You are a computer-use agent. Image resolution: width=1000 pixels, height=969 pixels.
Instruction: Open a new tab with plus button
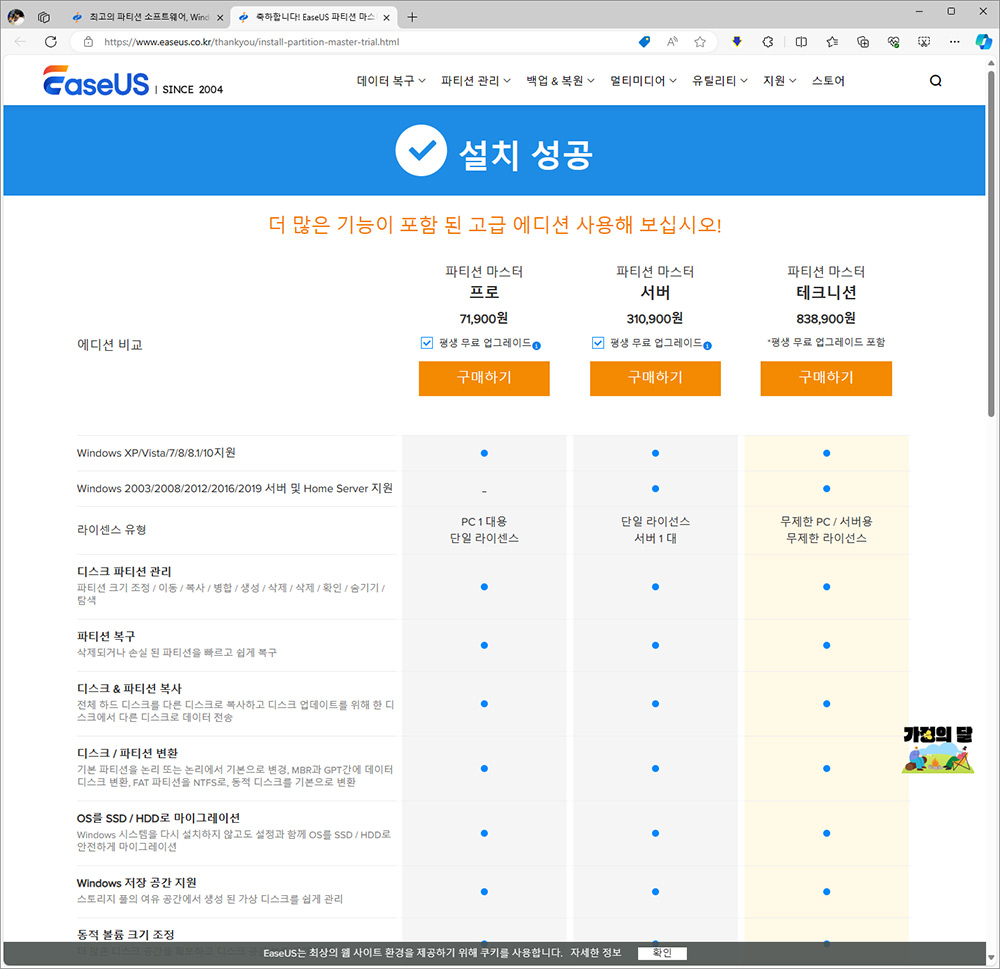pos(412,17)
